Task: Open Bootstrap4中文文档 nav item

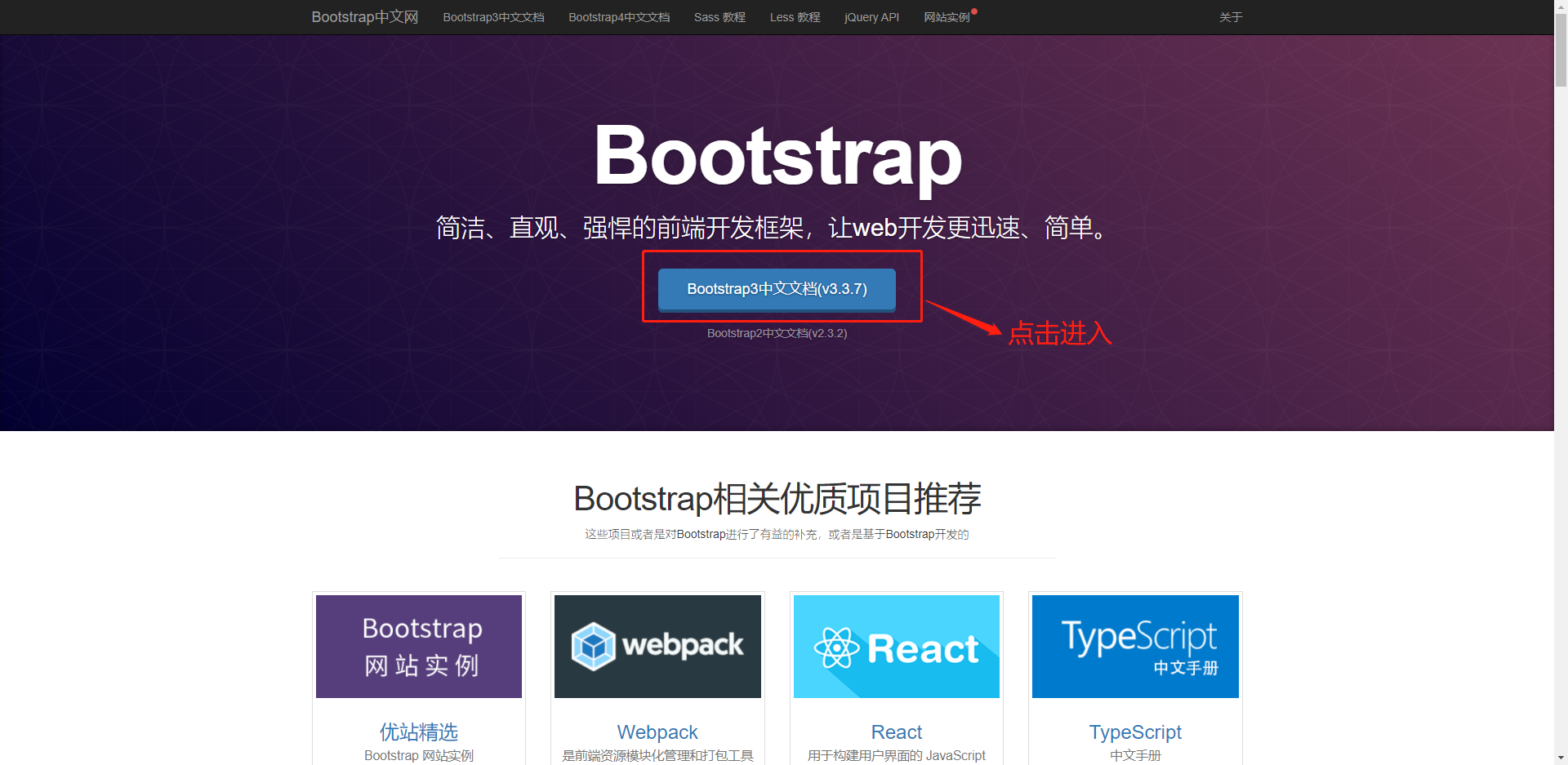Action: 619,17
